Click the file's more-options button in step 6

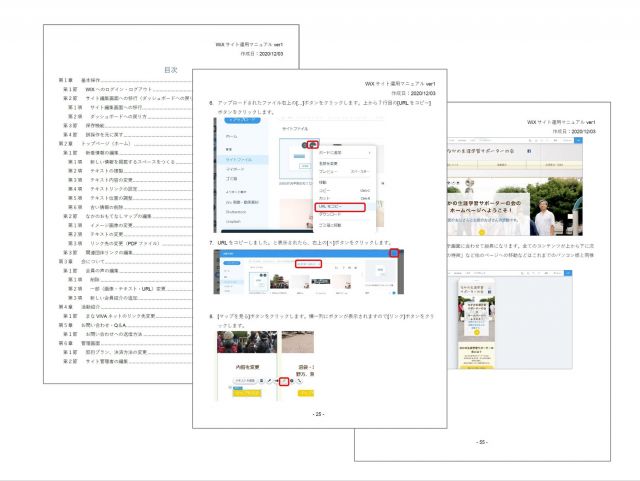313,145
